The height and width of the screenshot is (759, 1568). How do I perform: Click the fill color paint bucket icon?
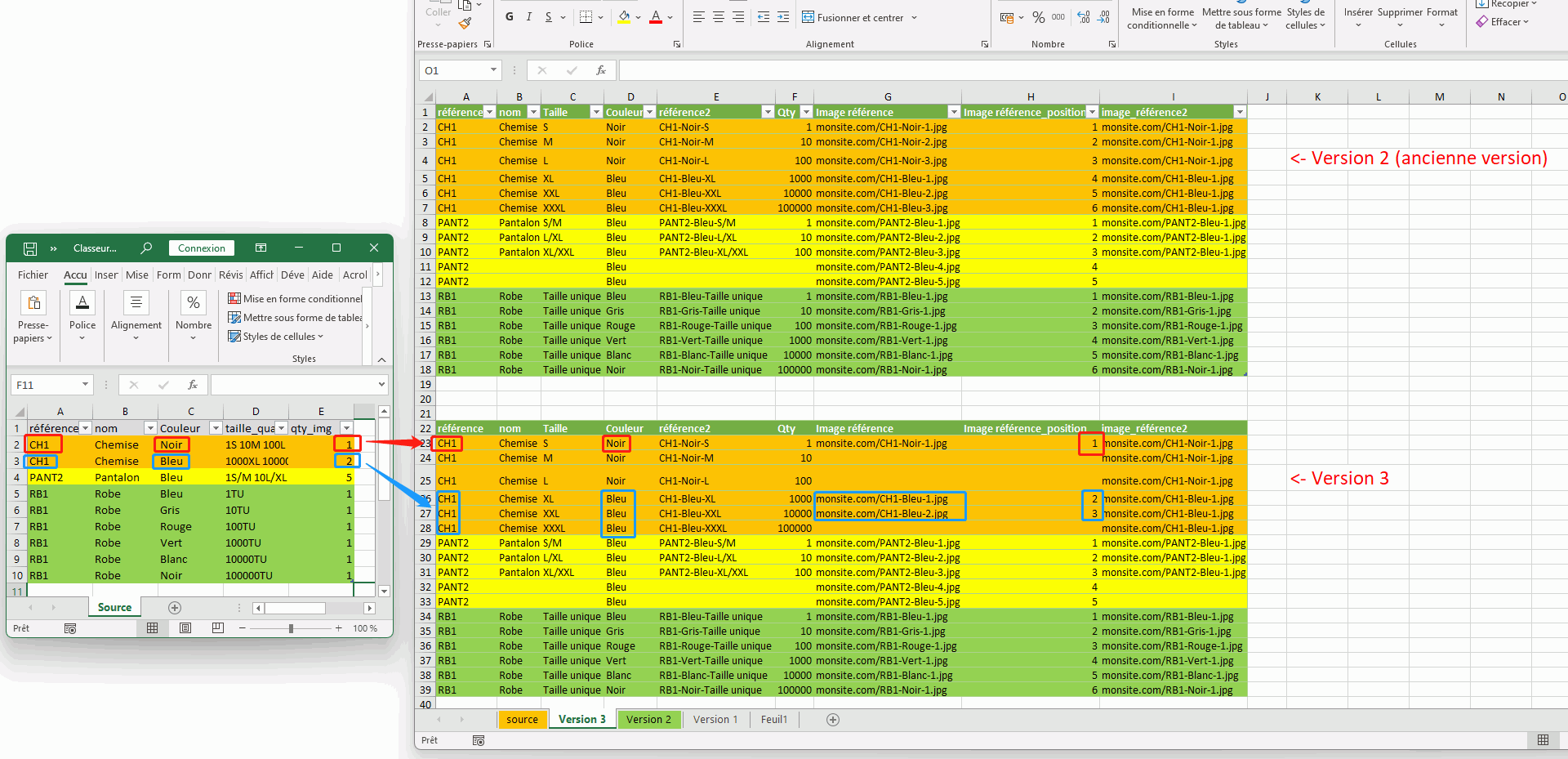click(x=624, y=17)
